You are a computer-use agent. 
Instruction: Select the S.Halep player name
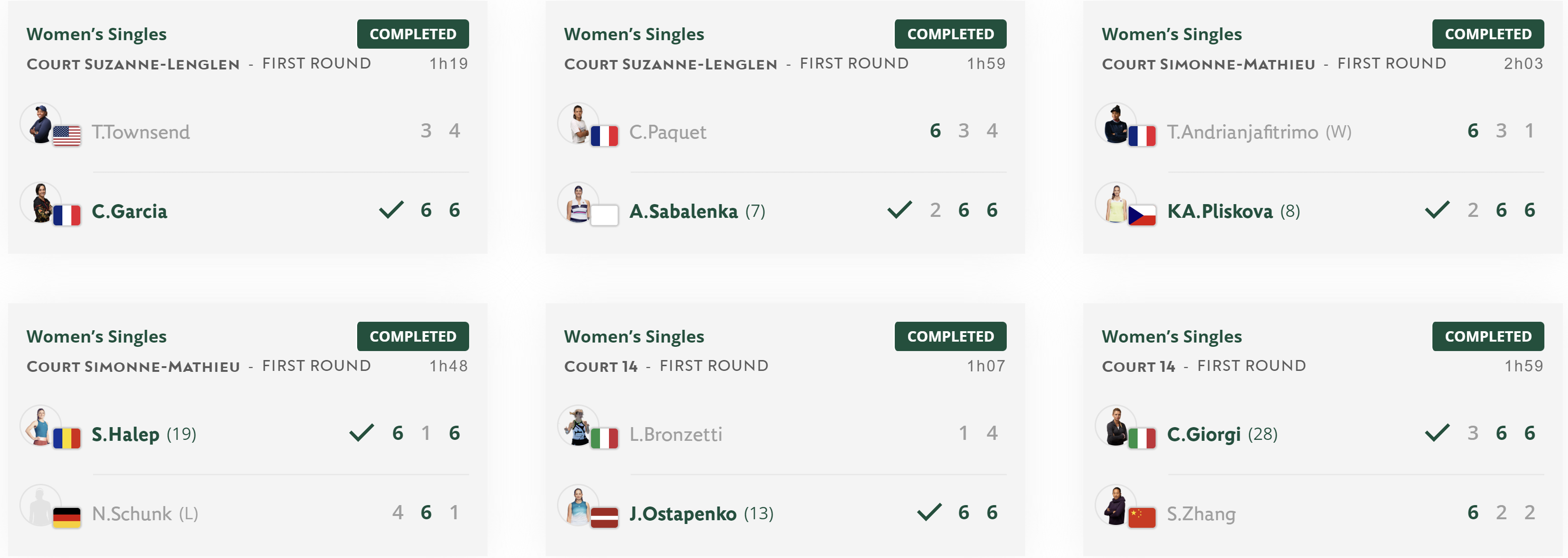[x=125, y=435]
